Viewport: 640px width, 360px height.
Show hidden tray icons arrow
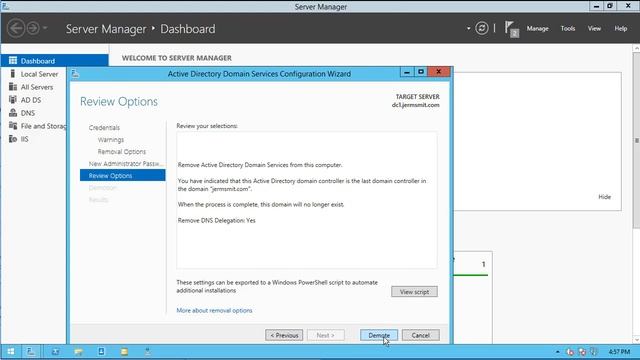[x=558, y=351]
